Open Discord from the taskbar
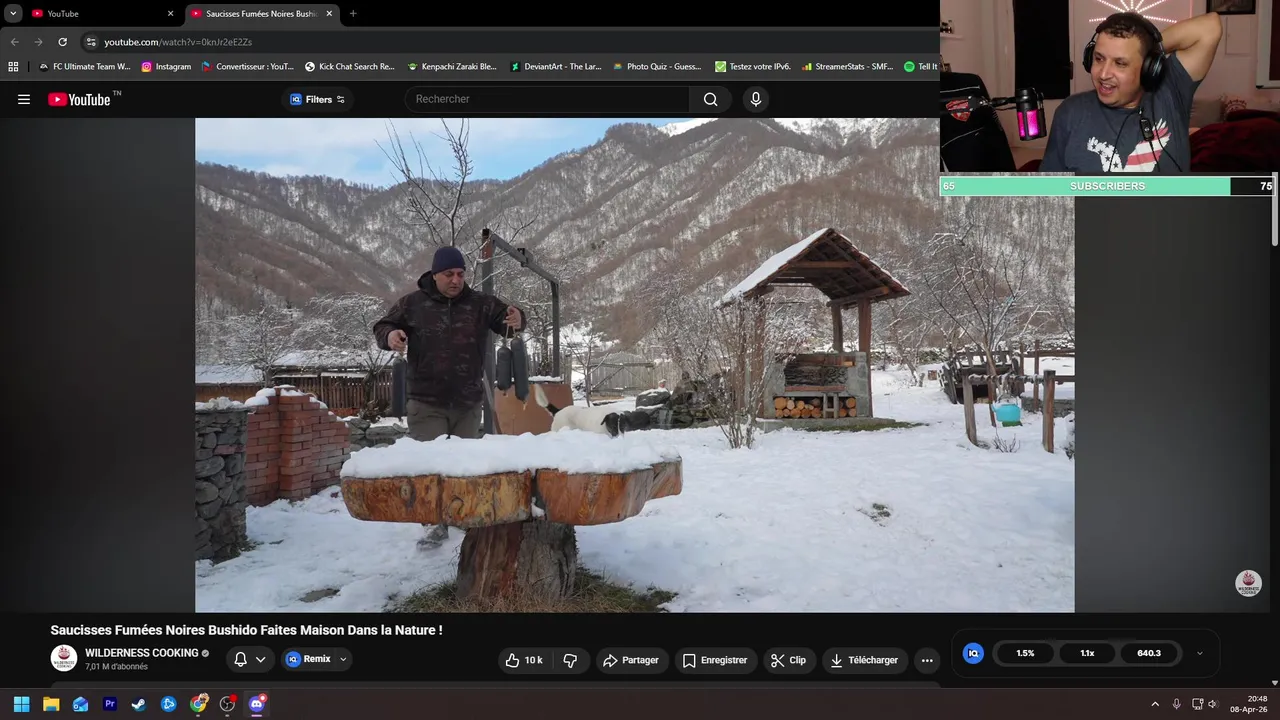The height and width of the screenshot is (720, 1280). pos(257,704)
